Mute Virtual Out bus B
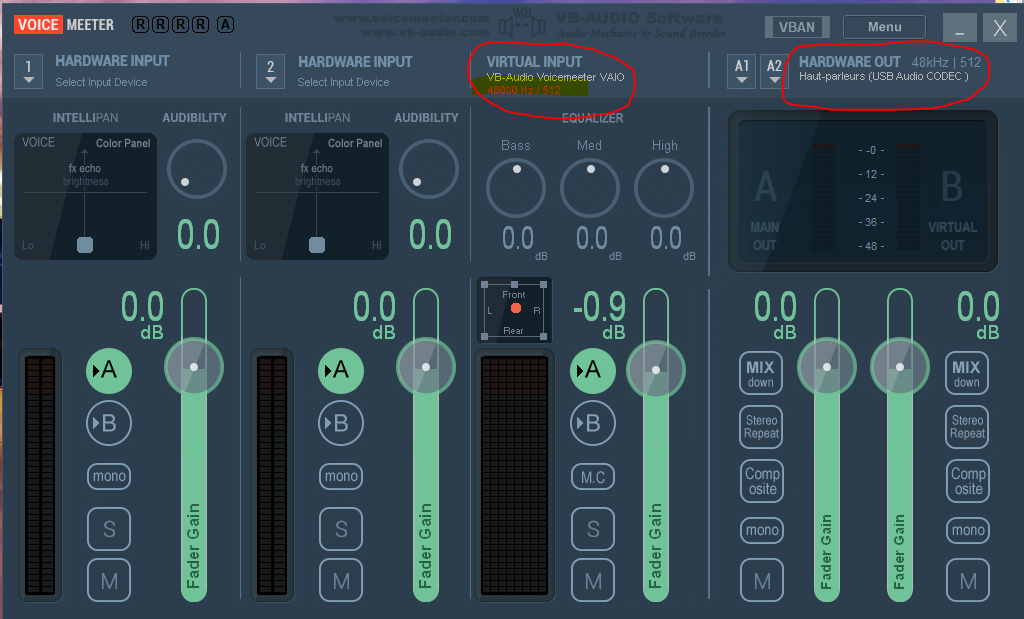Image resolution: width=1024 pixels, height=619 pixels. (968, 580)
